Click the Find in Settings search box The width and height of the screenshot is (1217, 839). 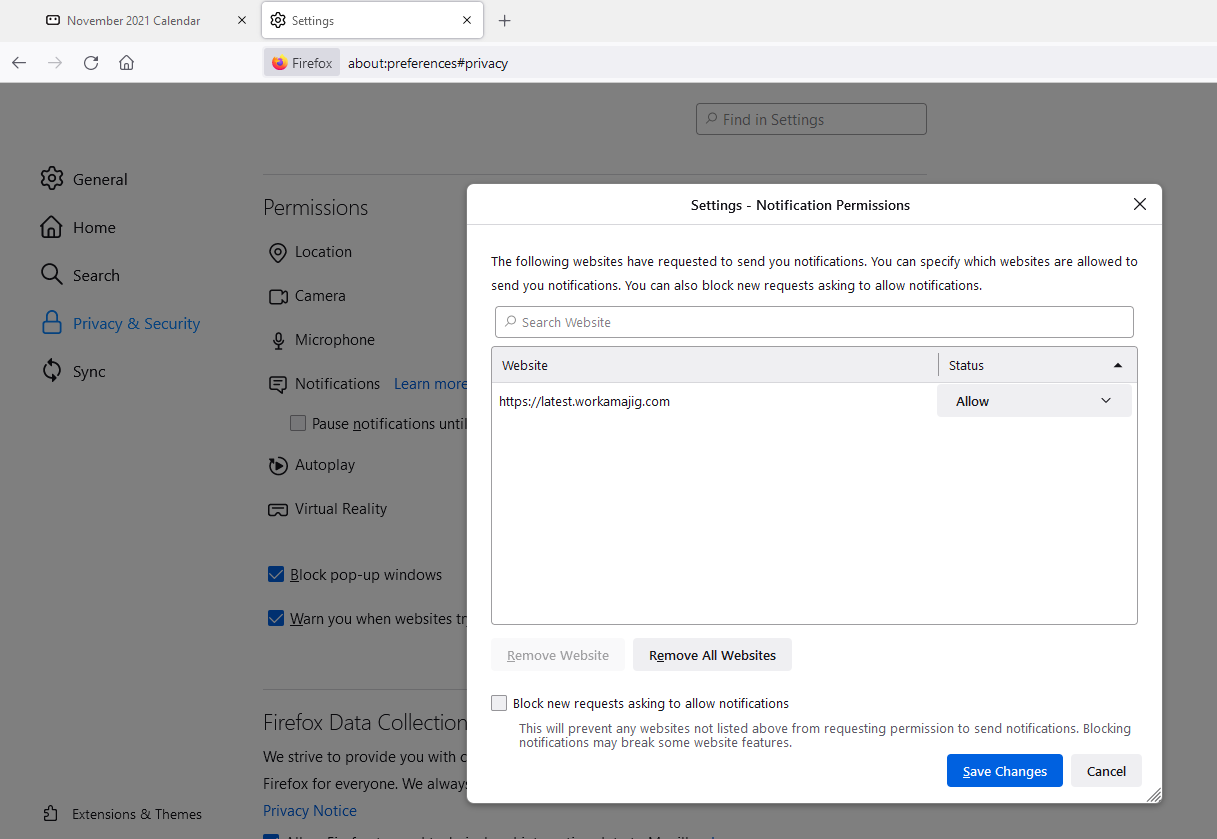click(x=811, y=119)
